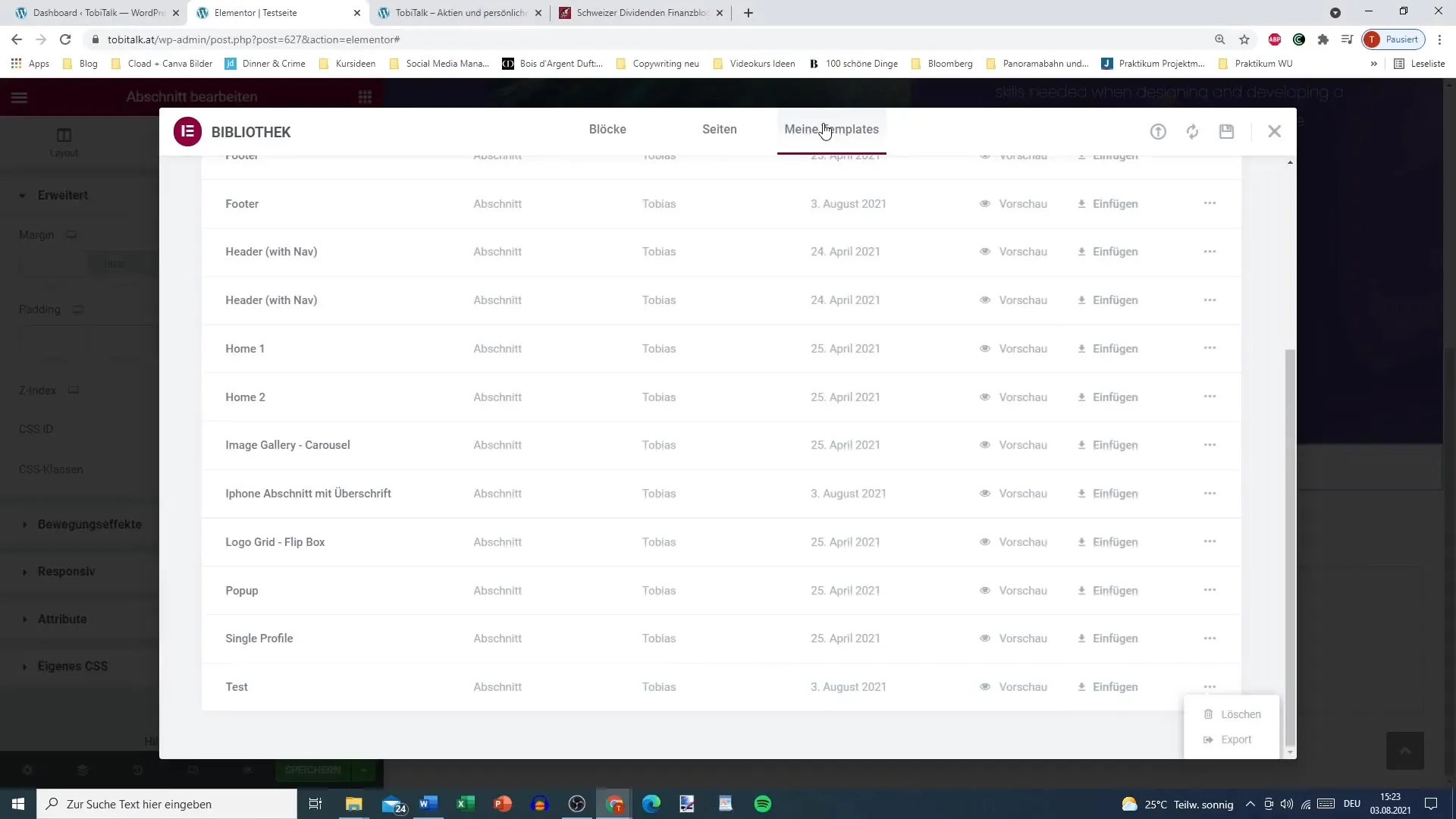
Task: Save template with the floppy disk icon
Action: (1226, 131)
